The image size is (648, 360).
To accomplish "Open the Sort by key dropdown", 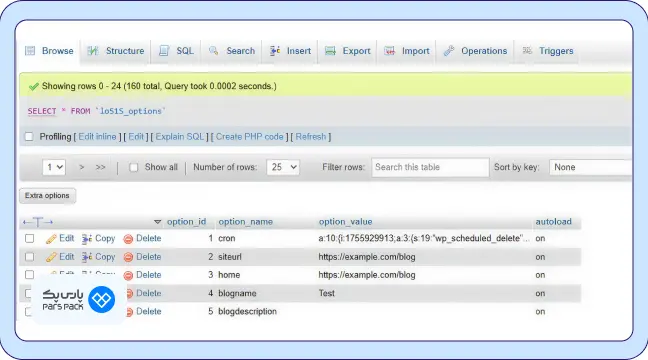I will (591, 167).
